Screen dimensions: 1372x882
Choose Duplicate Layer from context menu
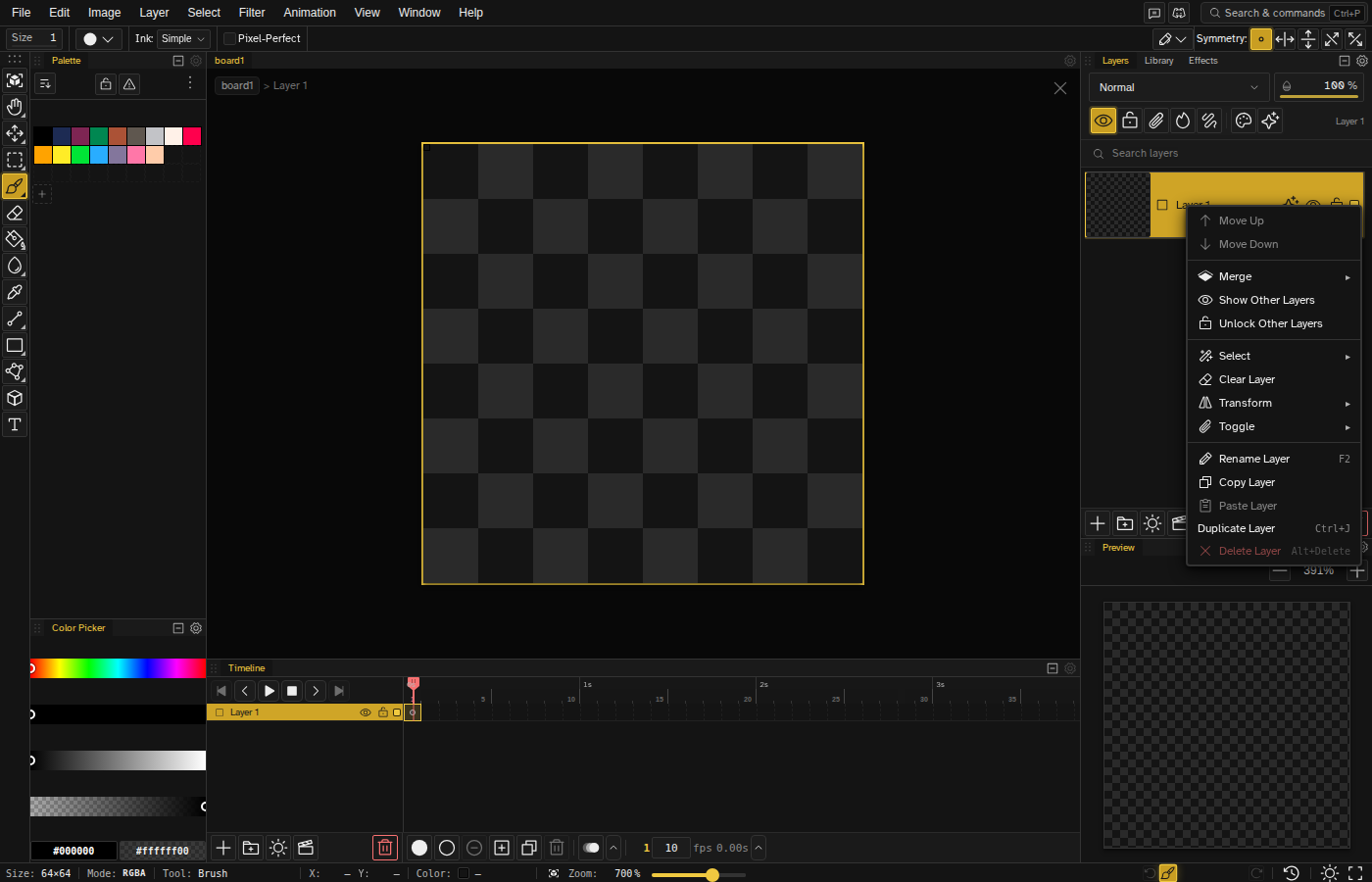point(1274,528)
